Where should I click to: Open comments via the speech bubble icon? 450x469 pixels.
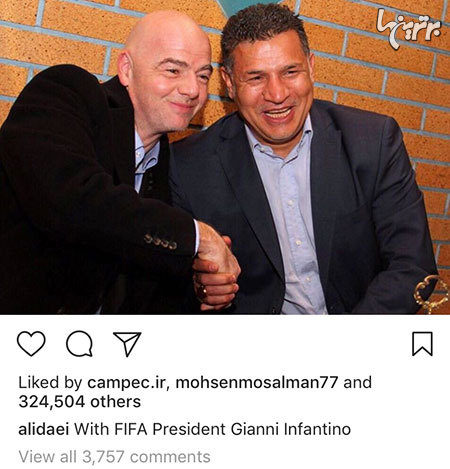80,344
